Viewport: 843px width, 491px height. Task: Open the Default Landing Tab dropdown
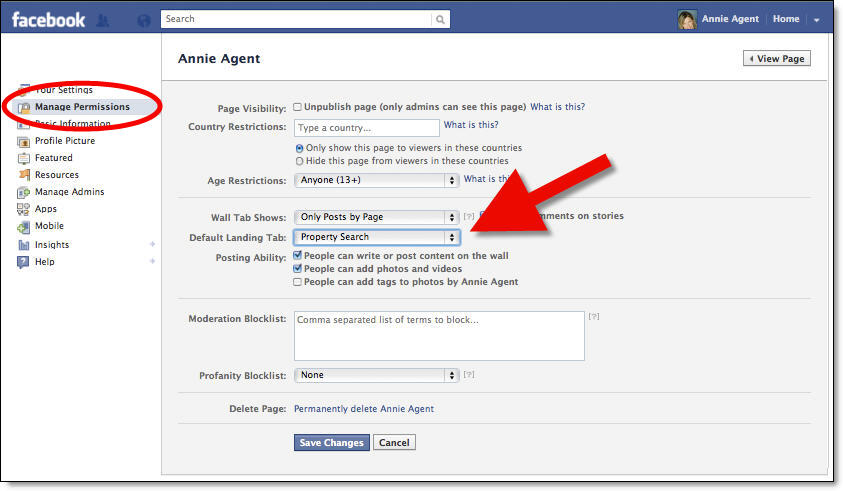point(376,237)
